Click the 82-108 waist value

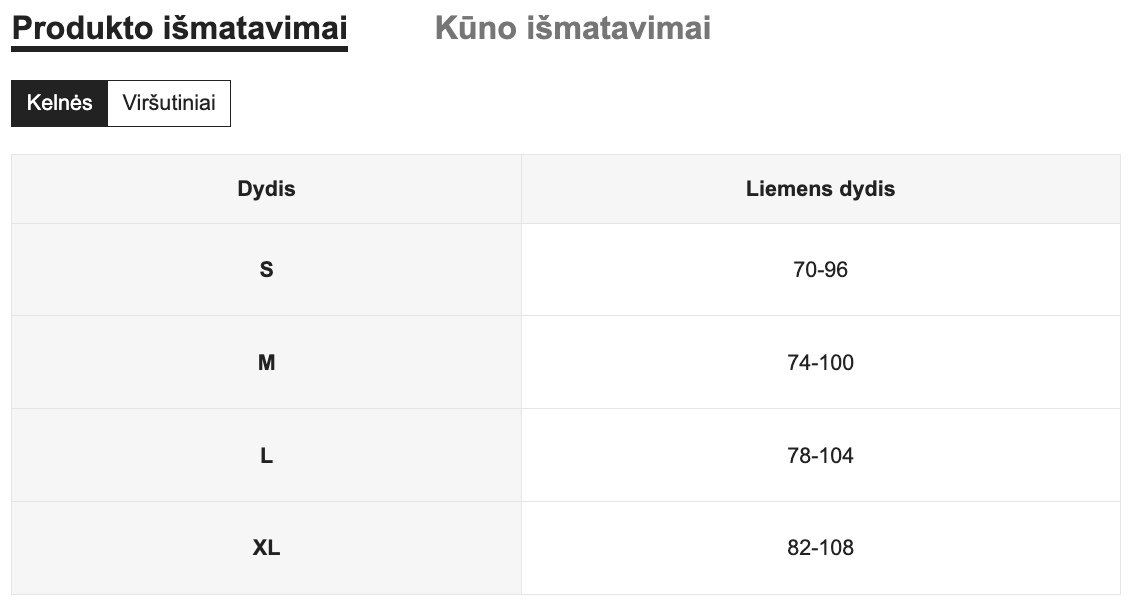820,548
